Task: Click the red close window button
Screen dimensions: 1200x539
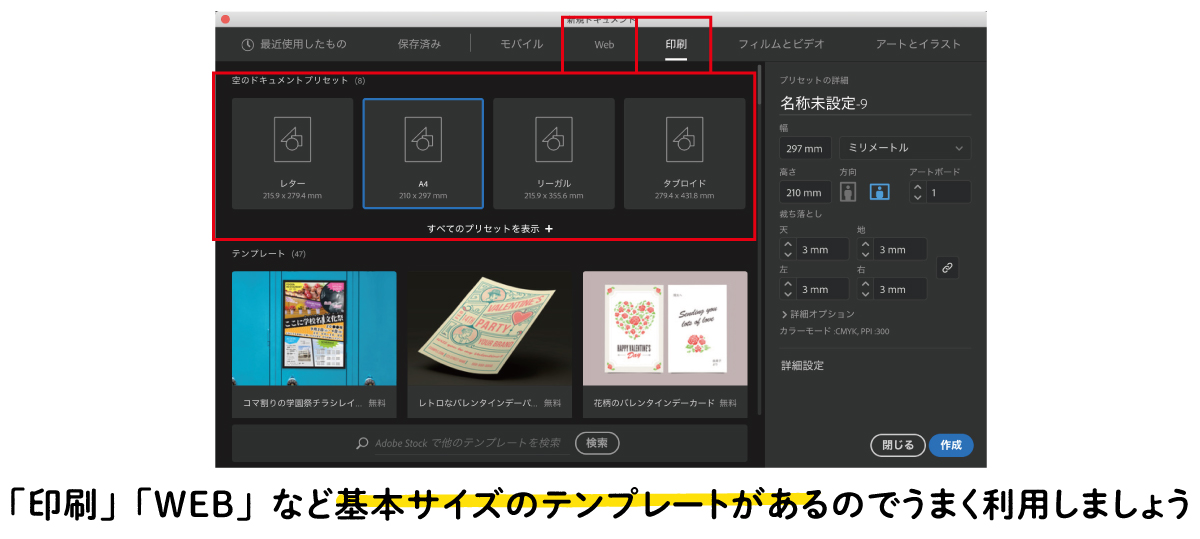Action: pos(225,19)
